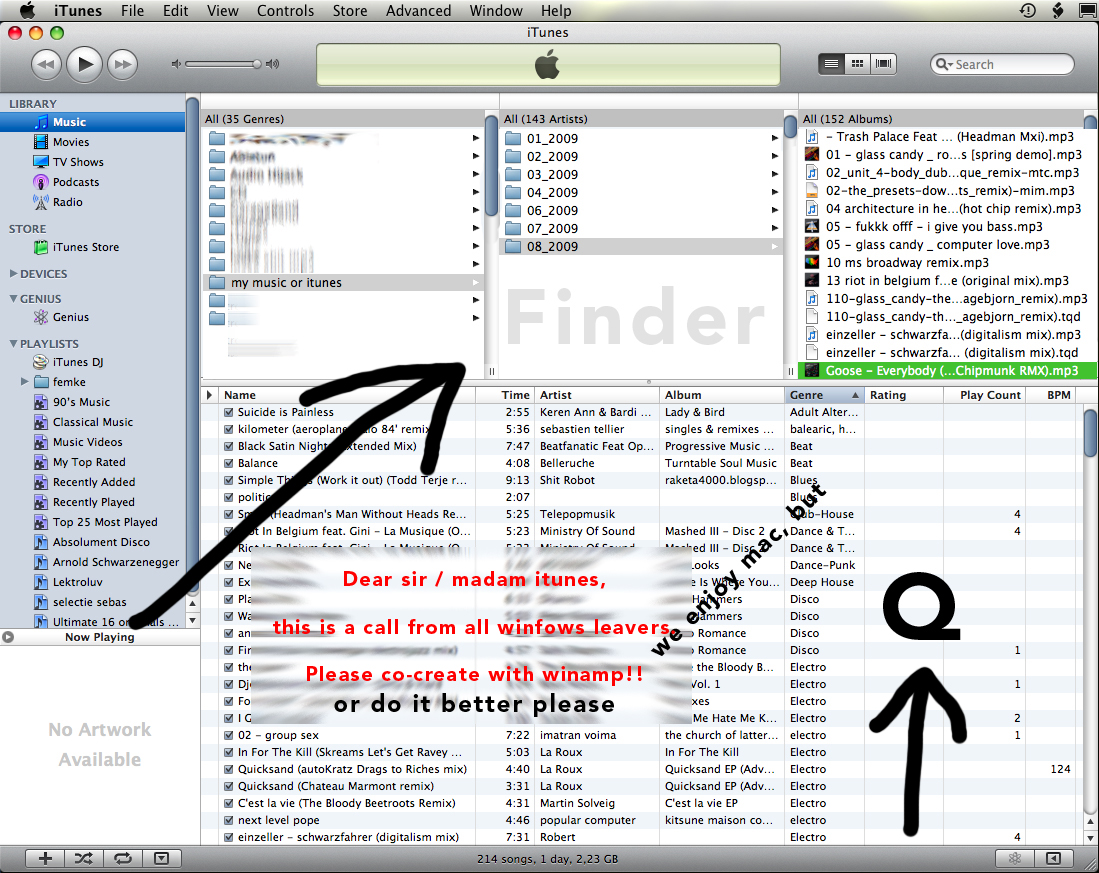The image size is (1099, 873).
Task: Uncheck the song Balance
Action: click(228, 463)
